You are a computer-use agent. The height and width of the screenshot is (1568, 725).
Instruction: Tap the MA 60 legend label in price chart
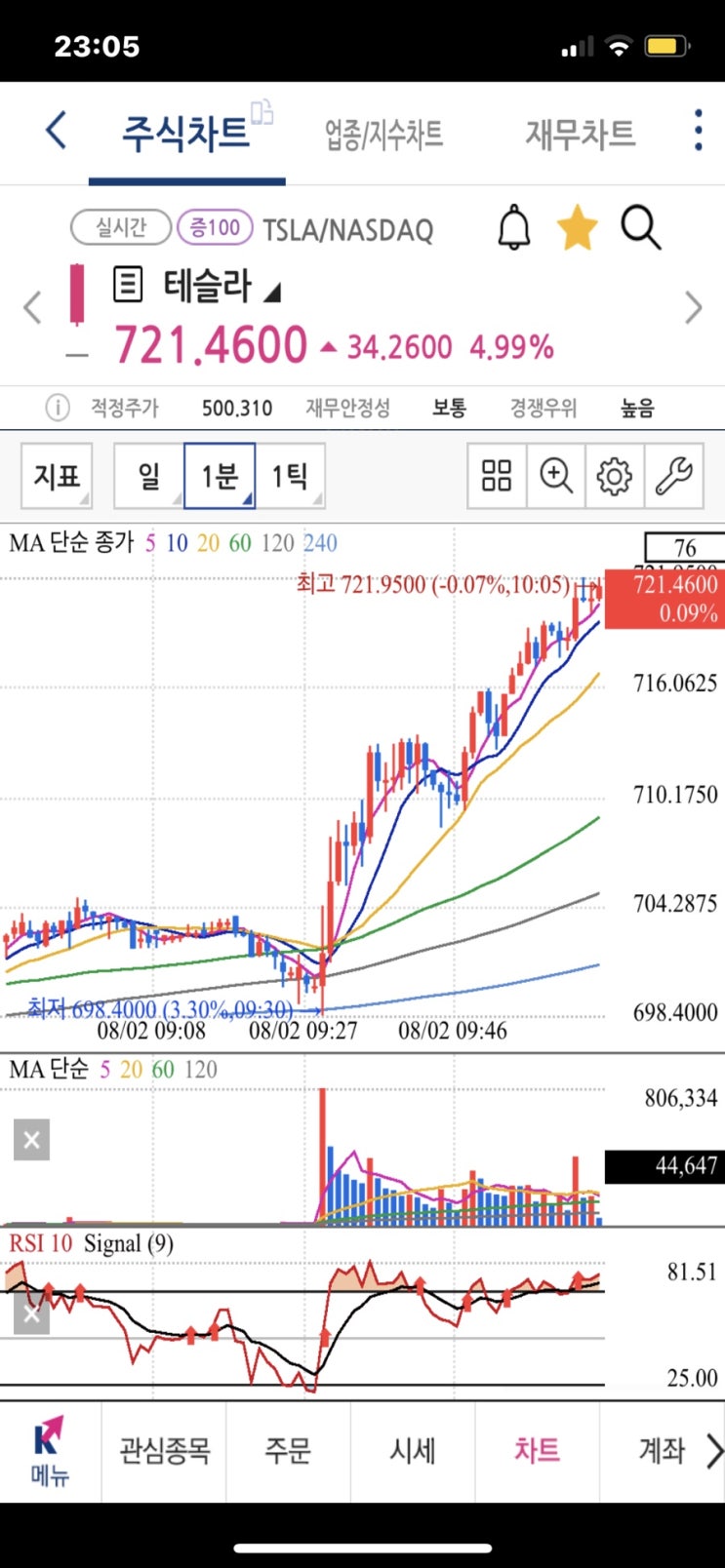pyautogui.click(x=240, y=542)
